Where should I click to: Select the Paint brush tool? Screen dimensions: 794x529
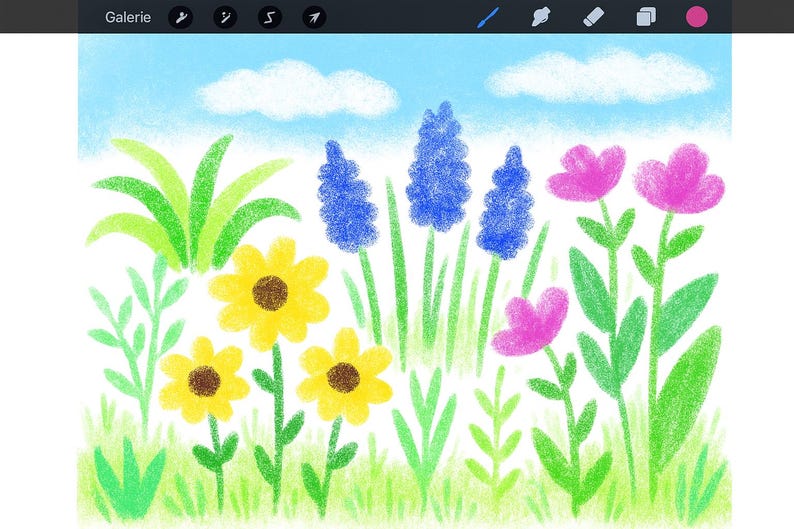(x=489, y=17)
